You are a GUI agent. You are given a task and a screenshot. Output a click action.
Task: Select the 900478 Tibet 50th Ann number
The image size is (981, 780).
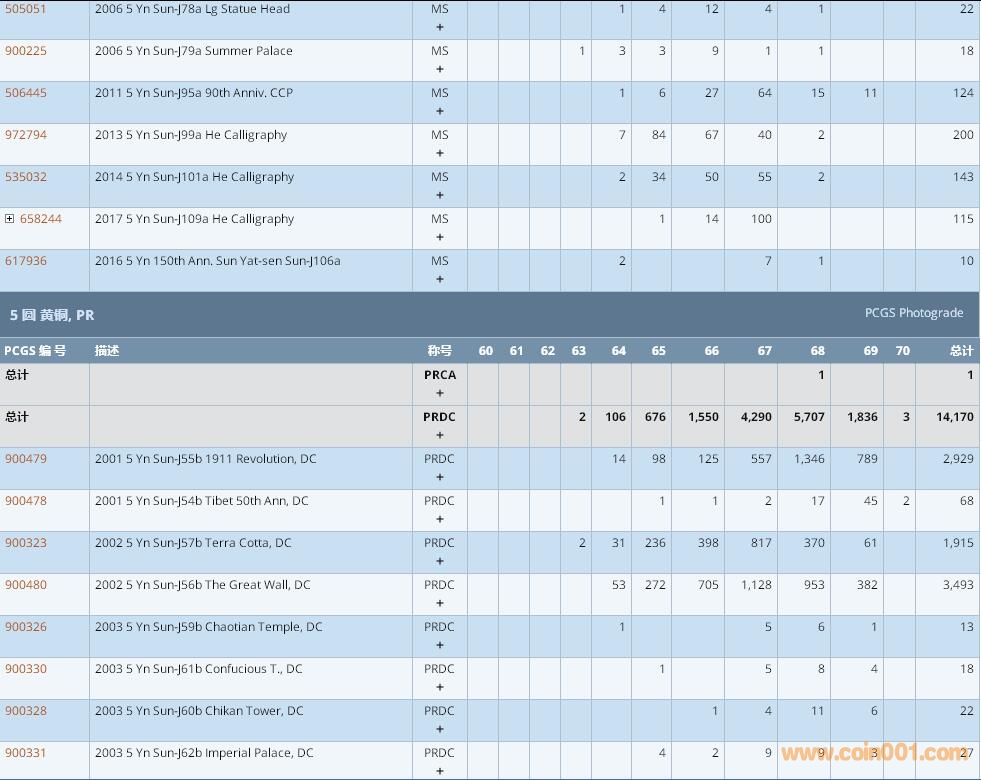pyautogui.click(x=26, y=501)
